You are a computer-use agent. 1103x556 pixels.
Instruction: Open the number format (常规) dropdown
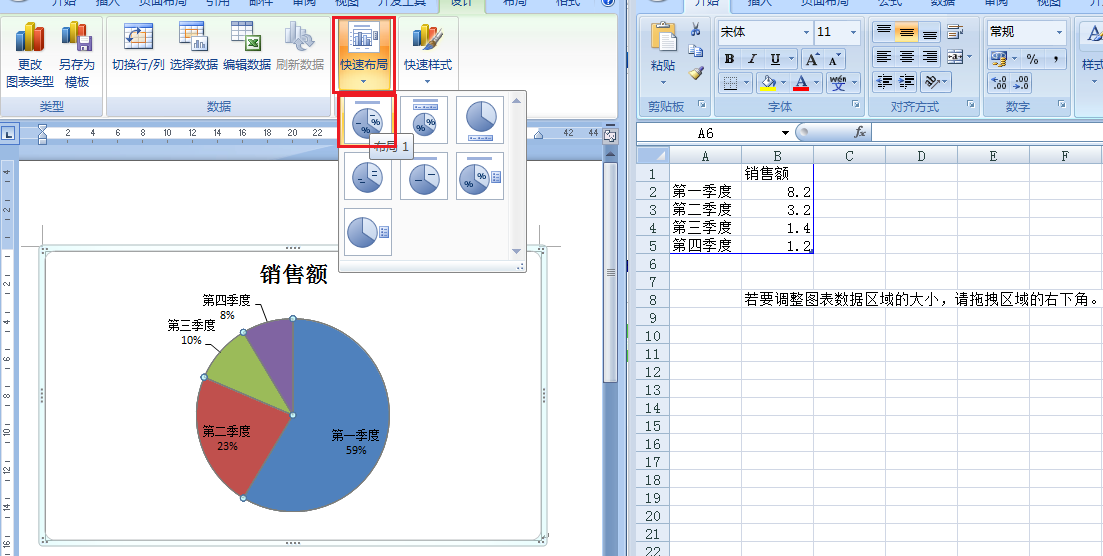pos(1059,32)
